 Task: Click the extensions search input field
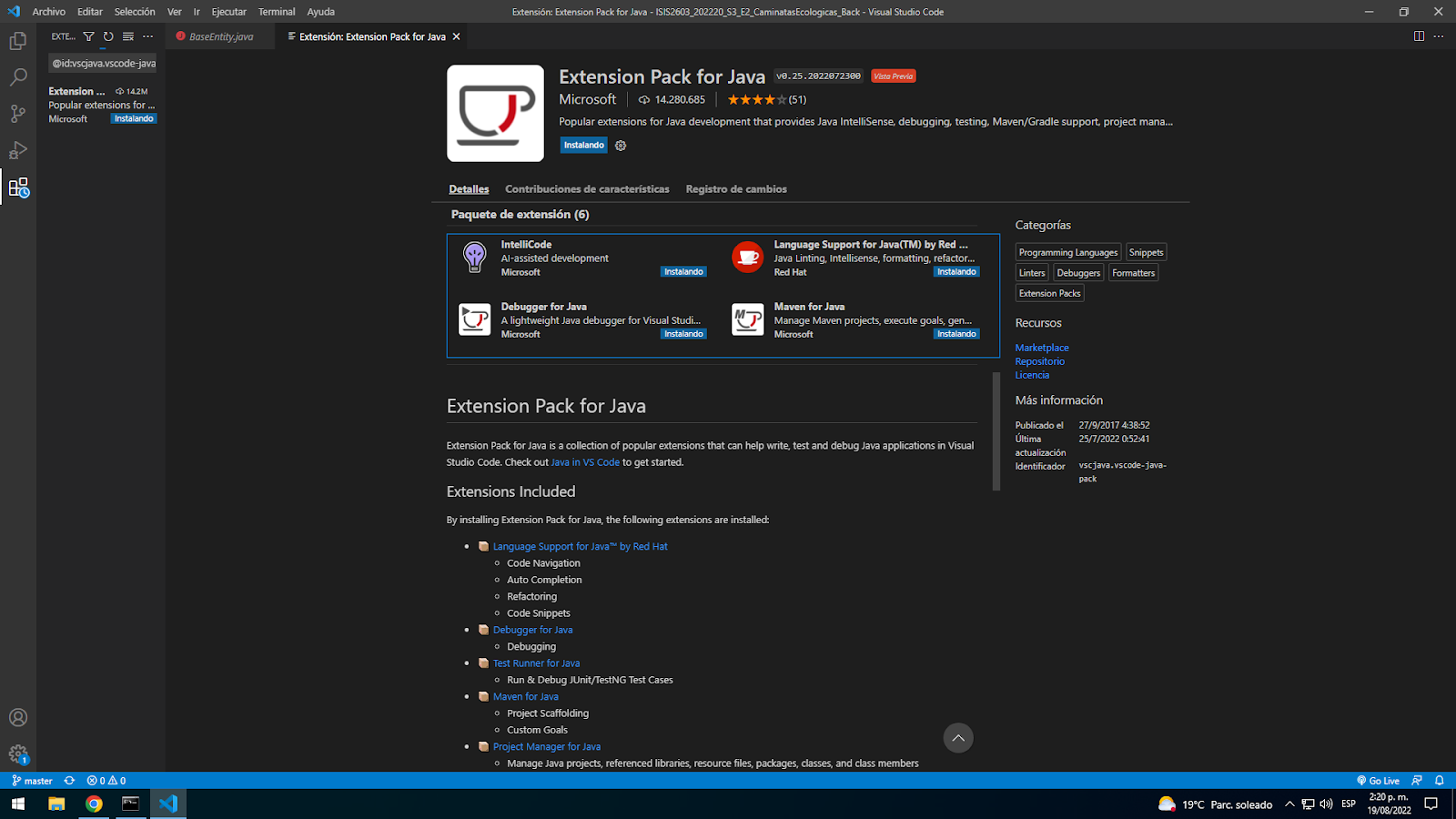pyautogui.click(x=103, y=64)
